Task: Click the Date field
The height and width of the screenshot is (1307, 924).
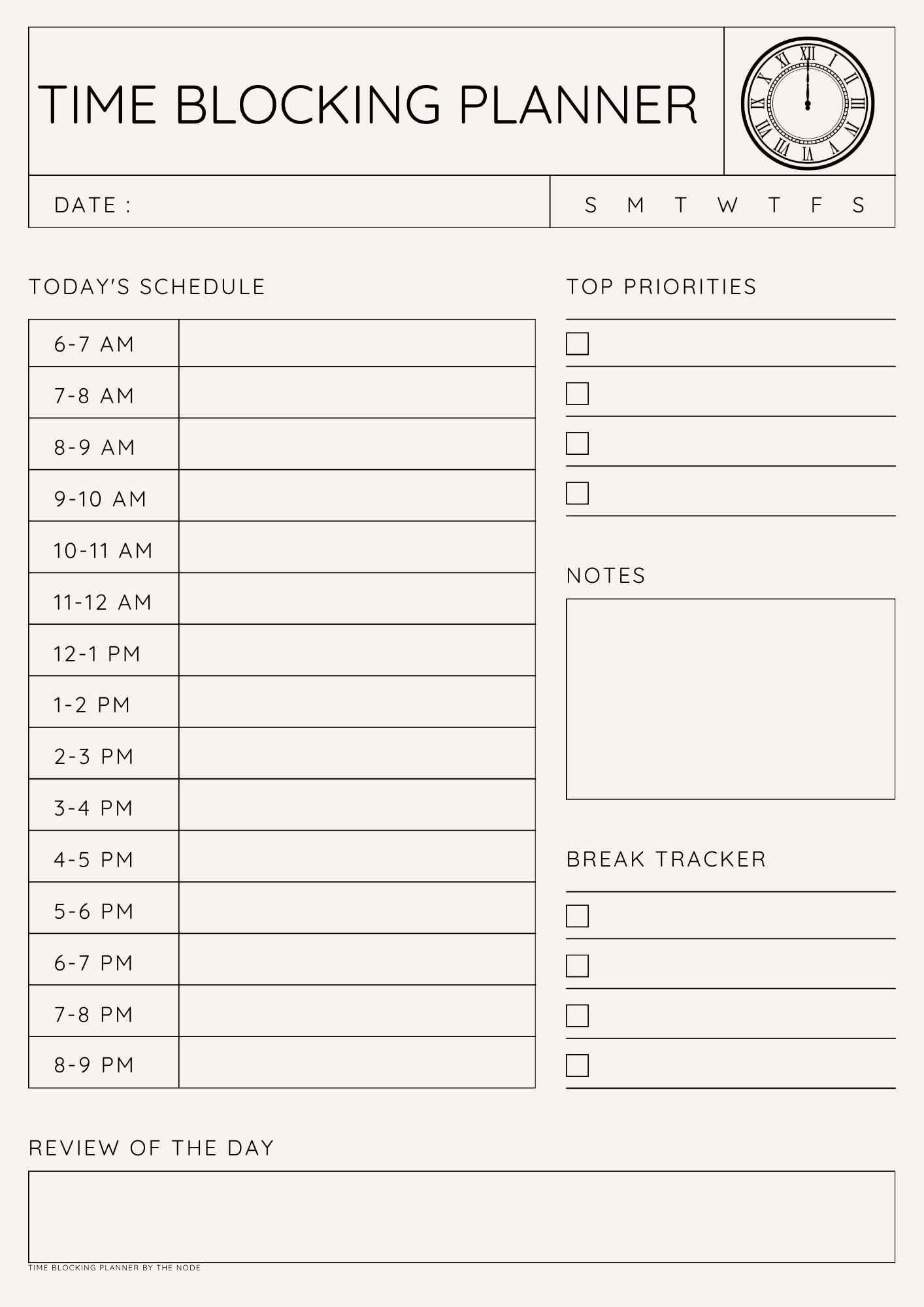Action: pos(340,205)
